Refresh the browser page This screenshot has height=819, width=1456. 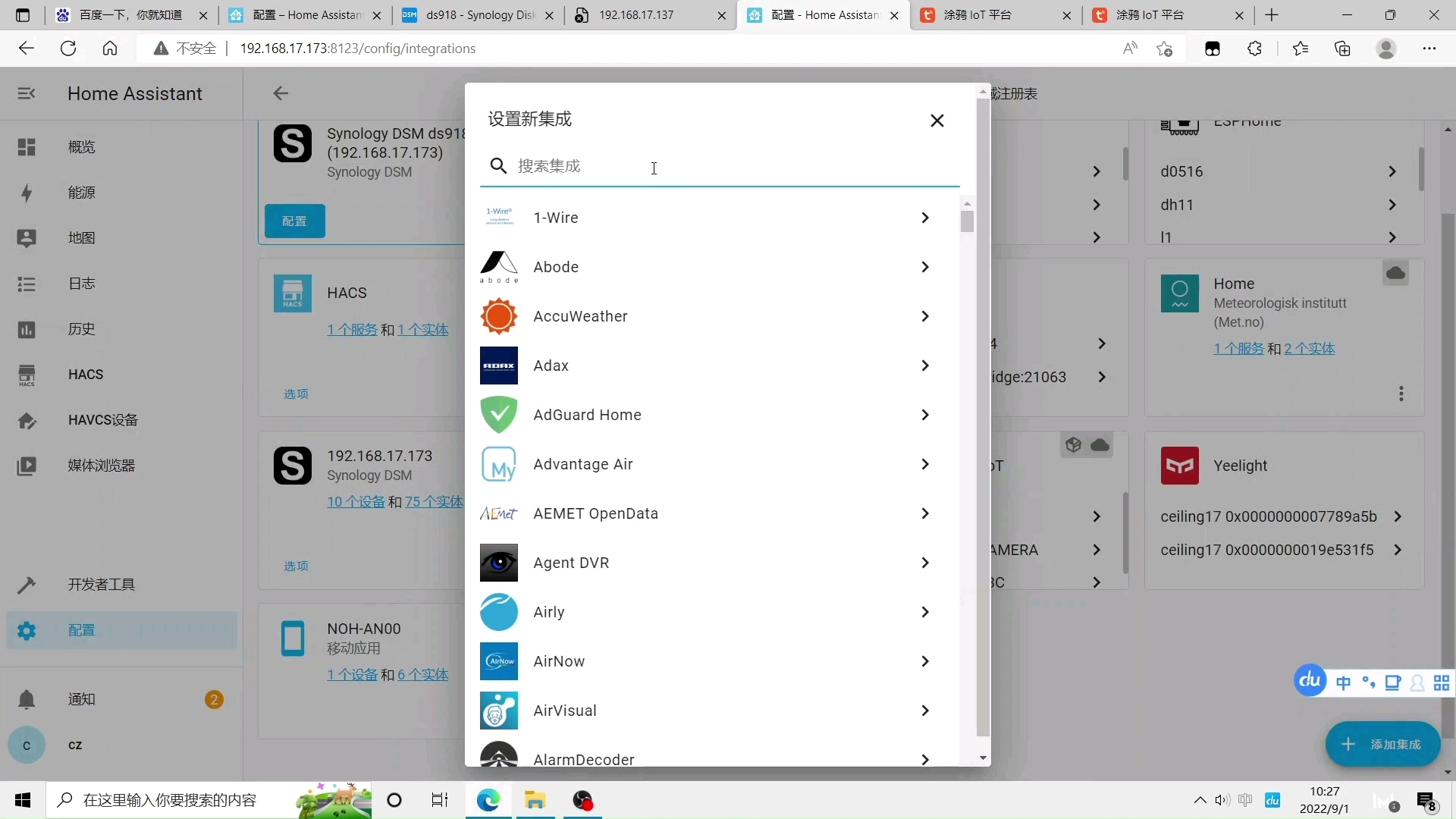point(68,49)
